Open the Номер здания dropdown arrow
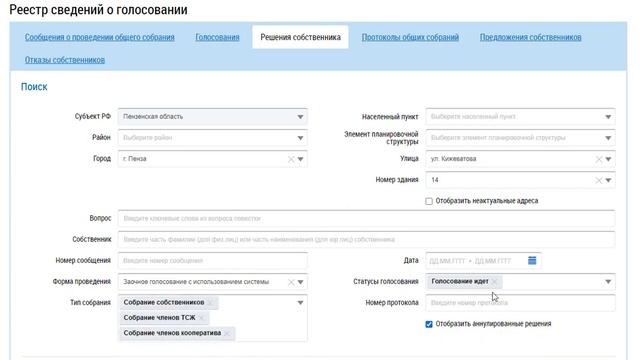The image size is (640, 360). click(x=608, y=180)
